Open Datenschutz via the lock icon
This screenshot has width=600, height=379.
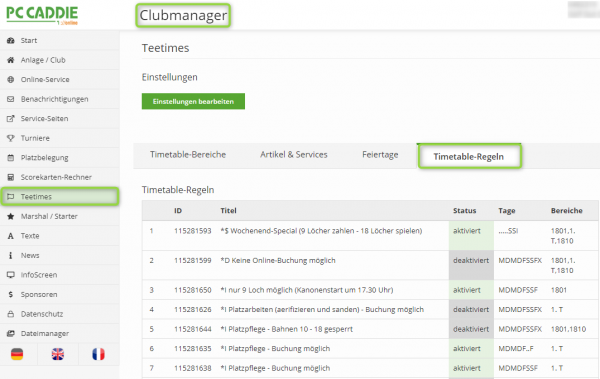pos(11,314)
